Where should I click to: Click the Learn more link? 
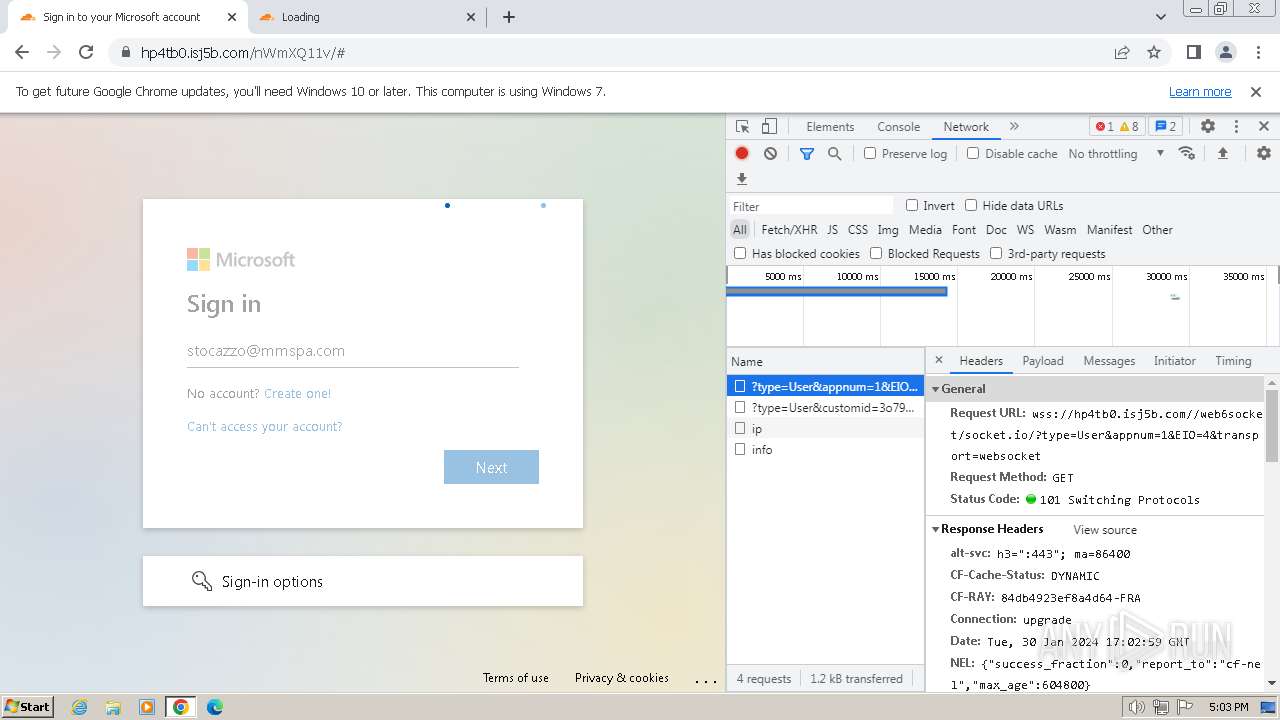coord(1200,91)
